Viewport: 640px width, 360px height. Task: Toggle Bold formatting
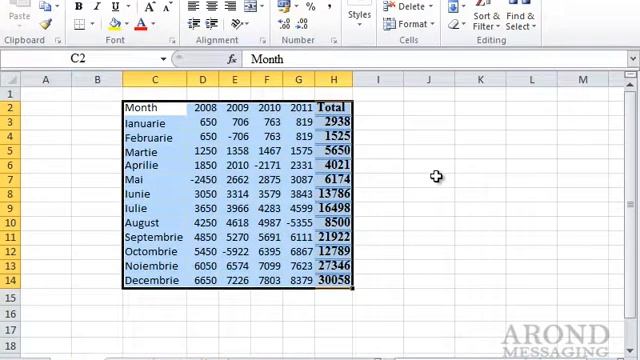point(78,7)
